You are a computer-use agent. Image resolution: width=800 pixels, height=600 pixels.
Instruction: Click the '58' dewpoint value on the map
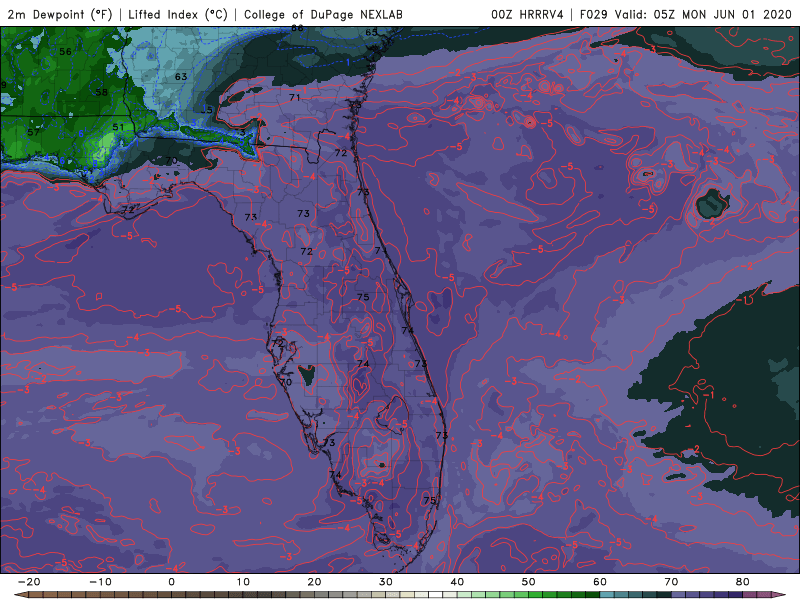tap(102, 92)
